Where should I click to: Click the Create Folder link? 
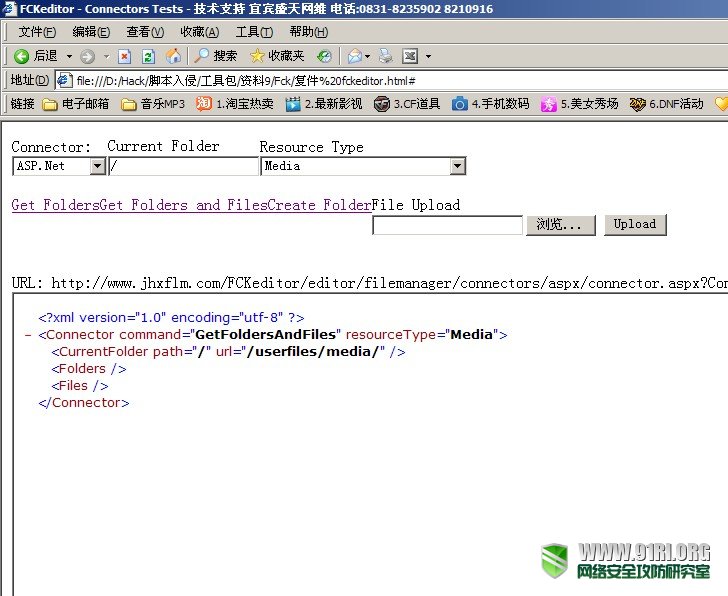click(x=319, y=205)
